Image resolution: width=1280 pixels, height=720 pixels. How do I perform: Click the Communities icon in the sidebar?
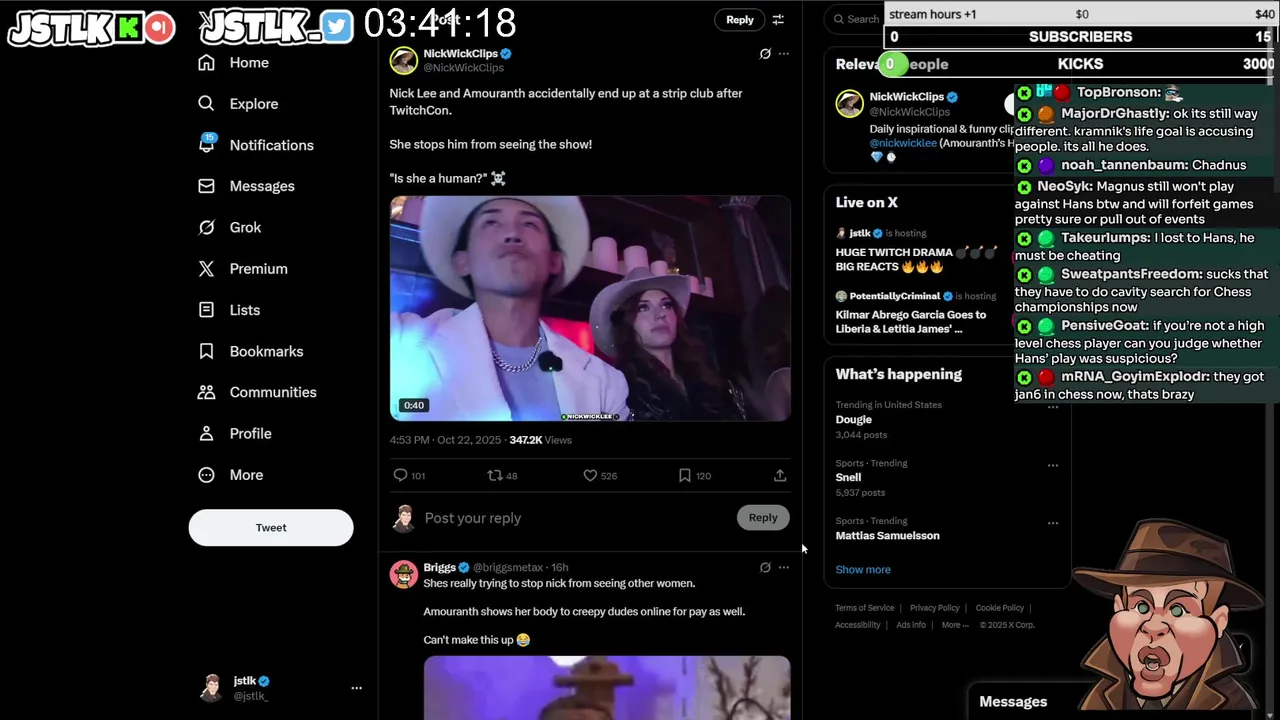pyautogui.click(x=206, y=392)
